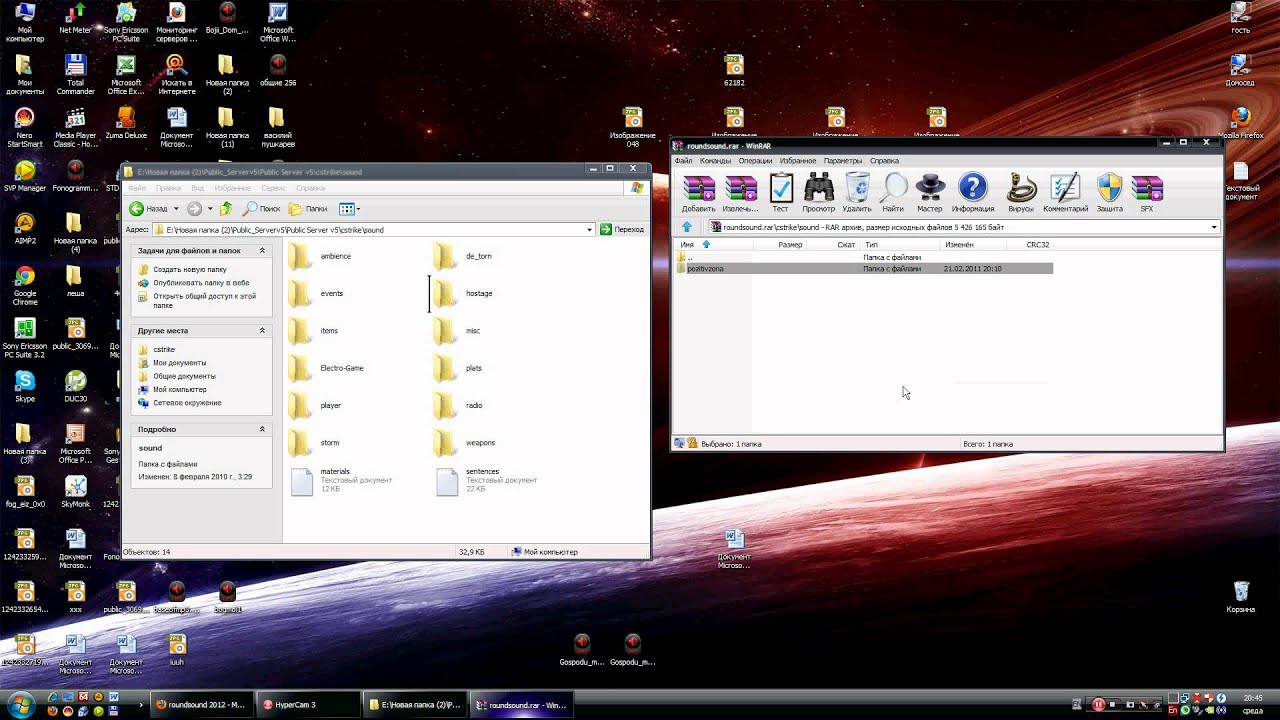Image resolution: width=1280 pixels, height=720 pixels.
Task: Select the de_torn folder in Explorer
Action: click(x=463, y=256)
